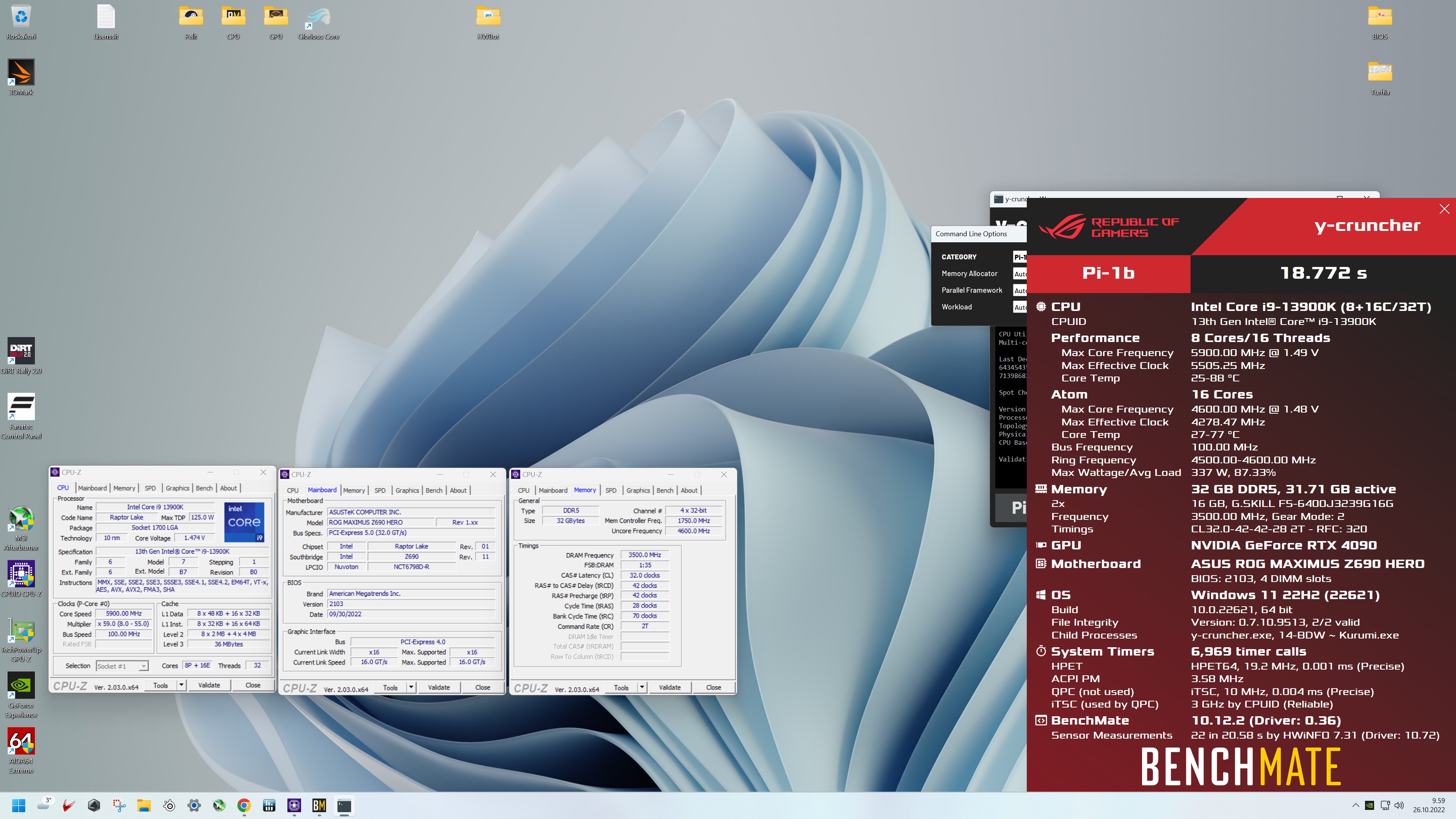Click the Model ROG MAXIMUS Z690 HERO field
This screenshot has height=819, width=1456.
point(381,522)
